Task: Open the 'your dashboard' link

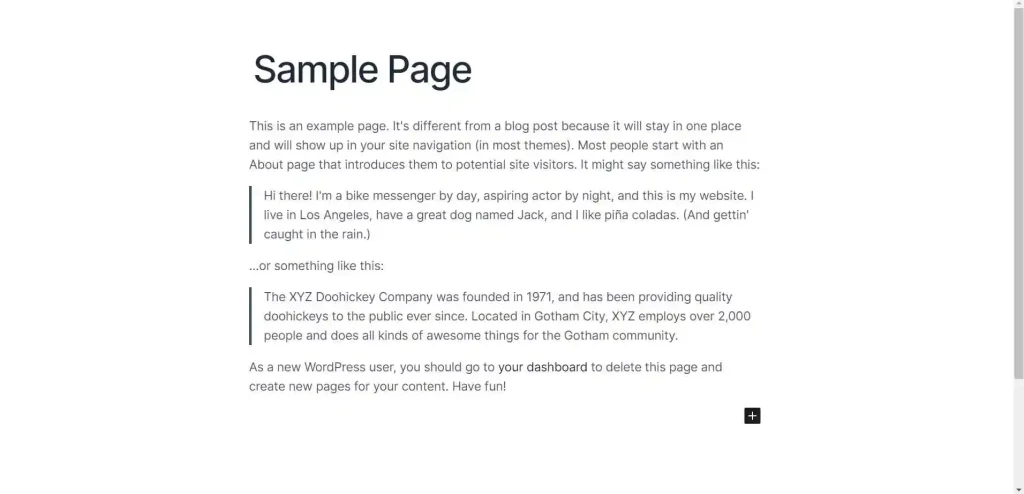Action: pyautogui.click(x=543, y=367)
